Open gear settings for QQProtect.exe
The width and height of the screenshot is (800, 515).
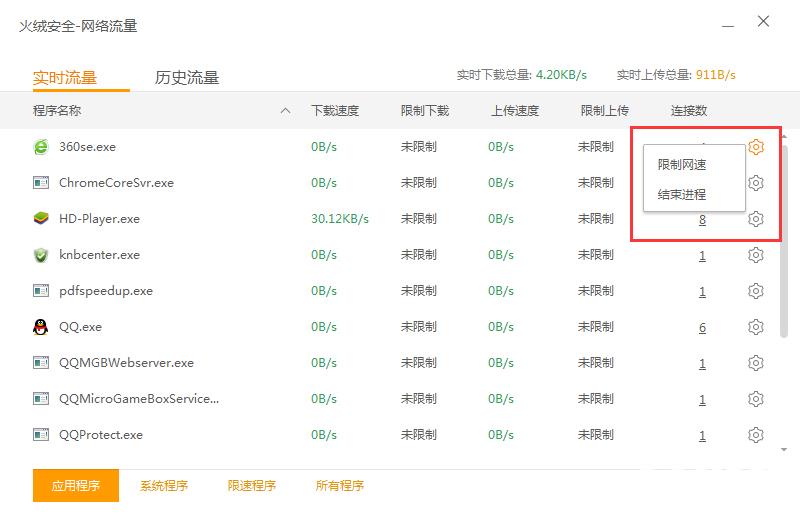point(756,435)
